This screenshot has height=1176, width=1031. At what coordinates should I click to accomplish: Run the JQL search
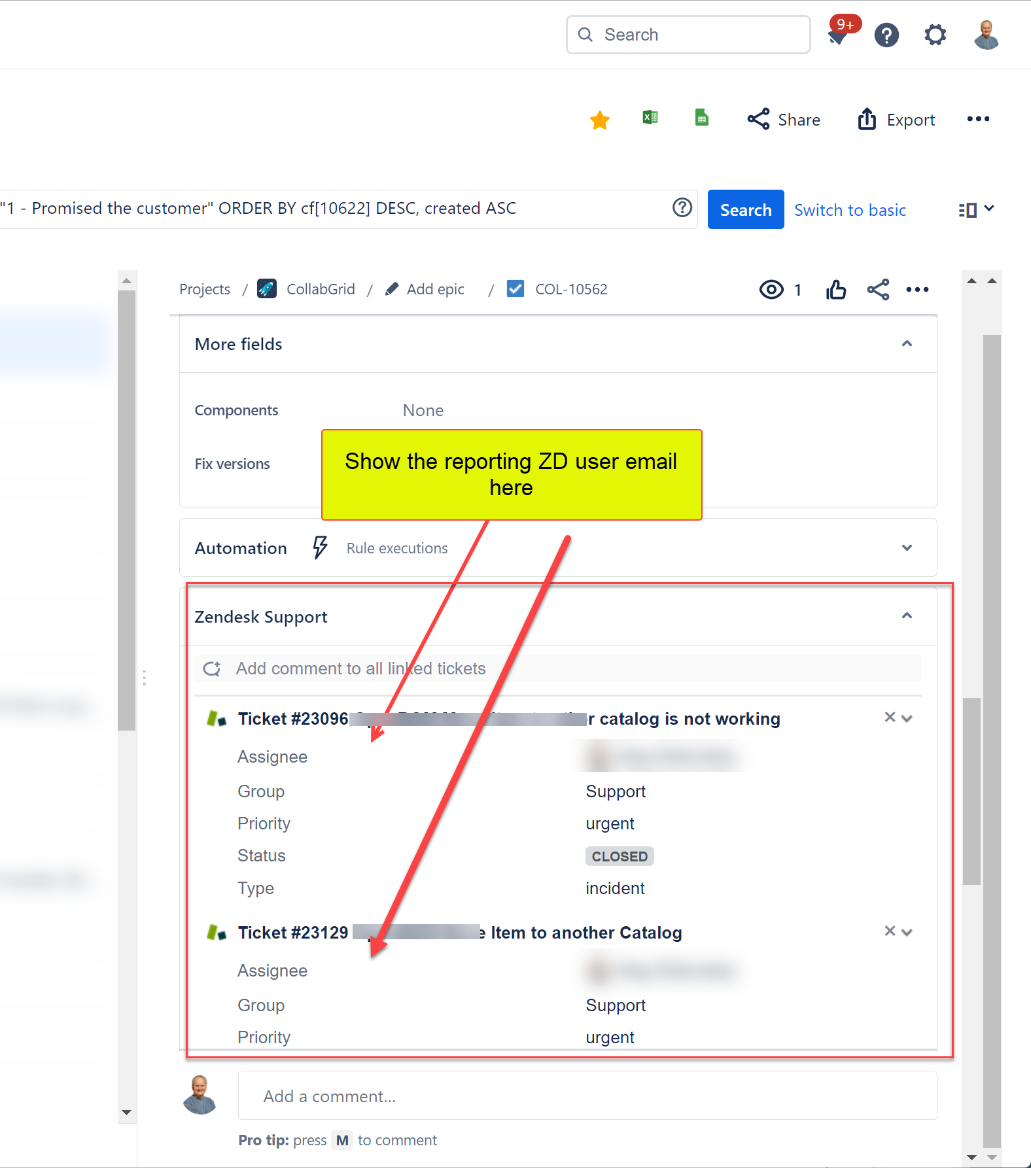point(746,209)
